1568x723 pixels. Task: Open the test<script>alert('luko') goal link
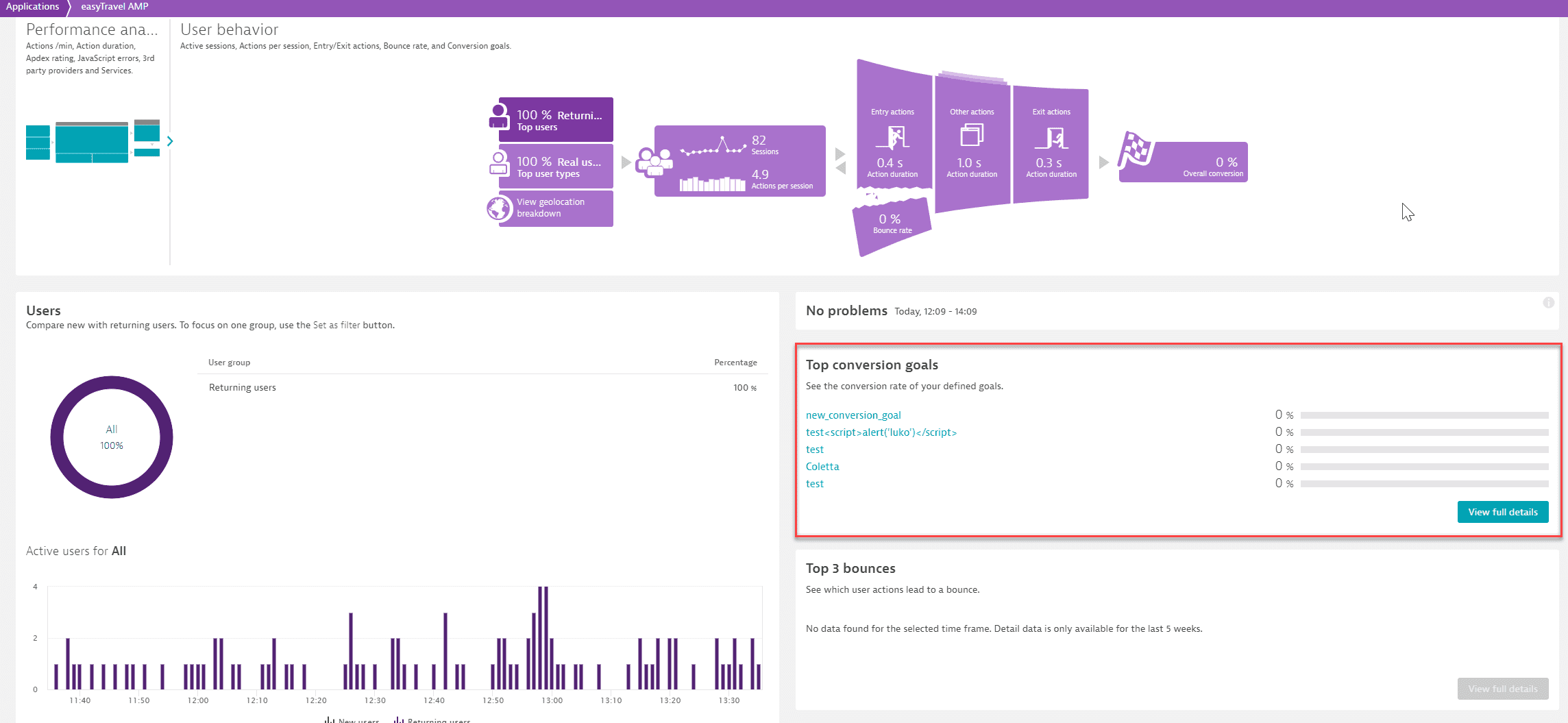click(x=881, y=432)
